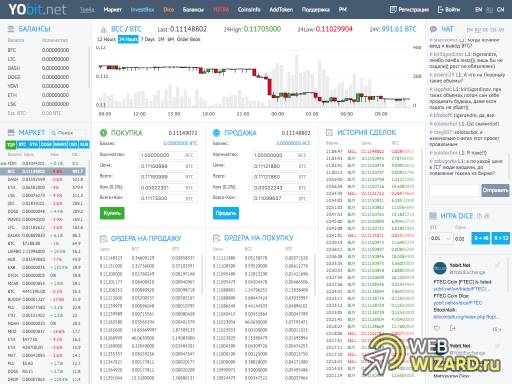Click the Маркет panel icon
Image resolution: width=512 pixels, height=384 pixels.
[x=11, y=133]
